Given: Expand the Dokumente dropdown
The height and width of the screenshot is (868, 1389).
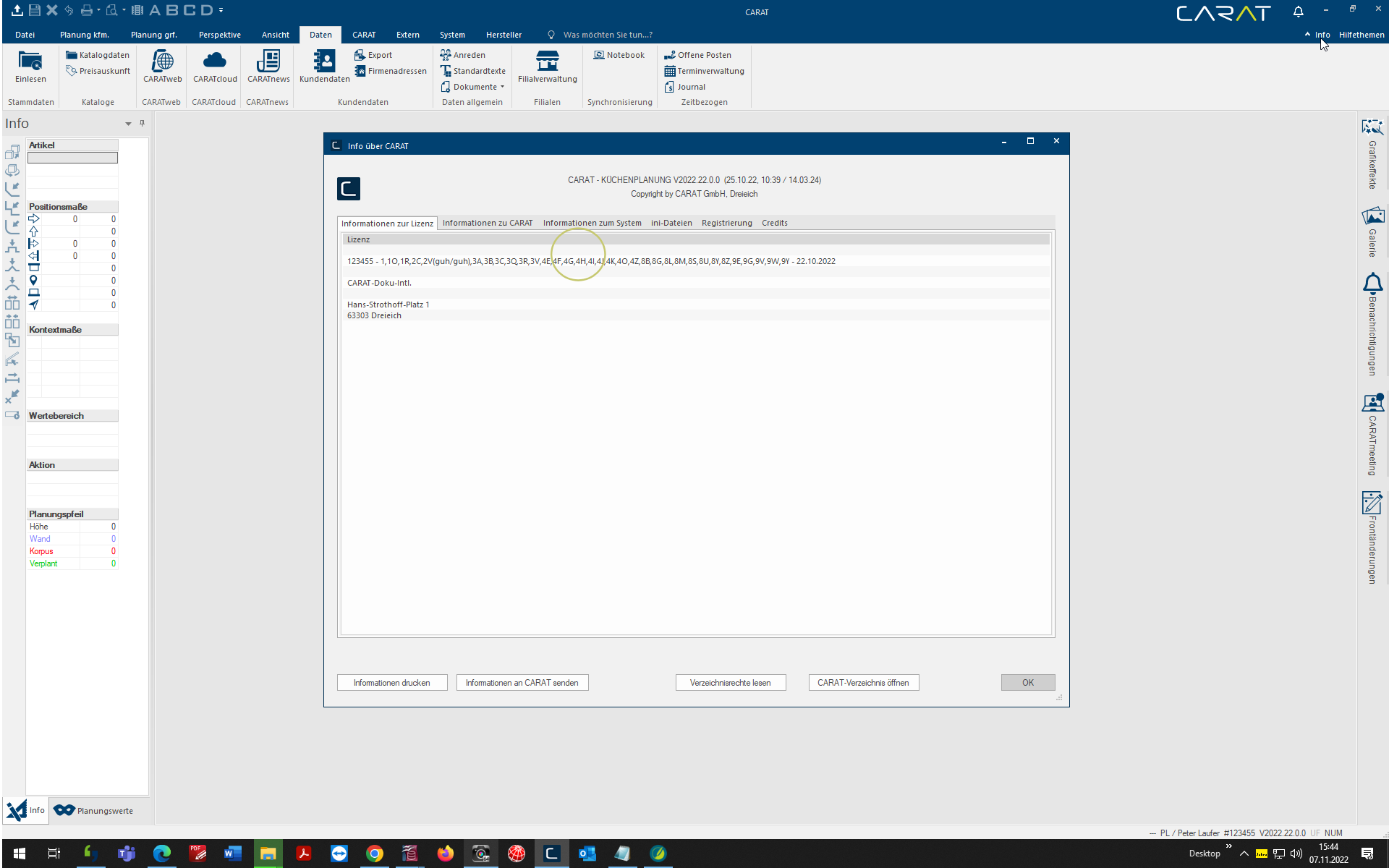Looking at the screenshot, I should (x=502, y=87).
